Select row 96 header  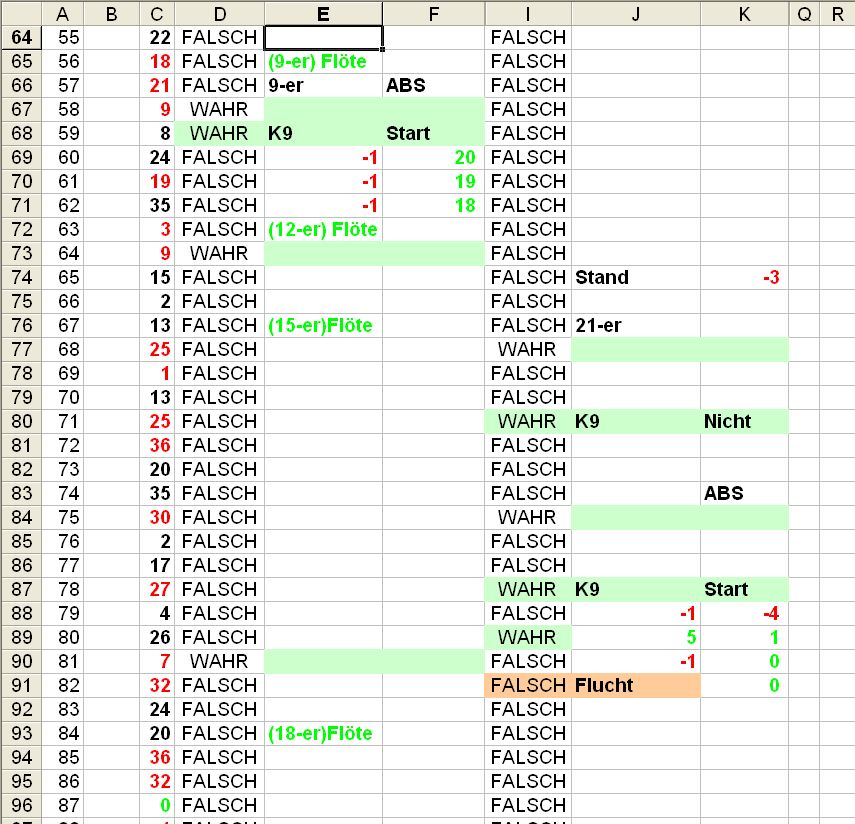point(21,805)
